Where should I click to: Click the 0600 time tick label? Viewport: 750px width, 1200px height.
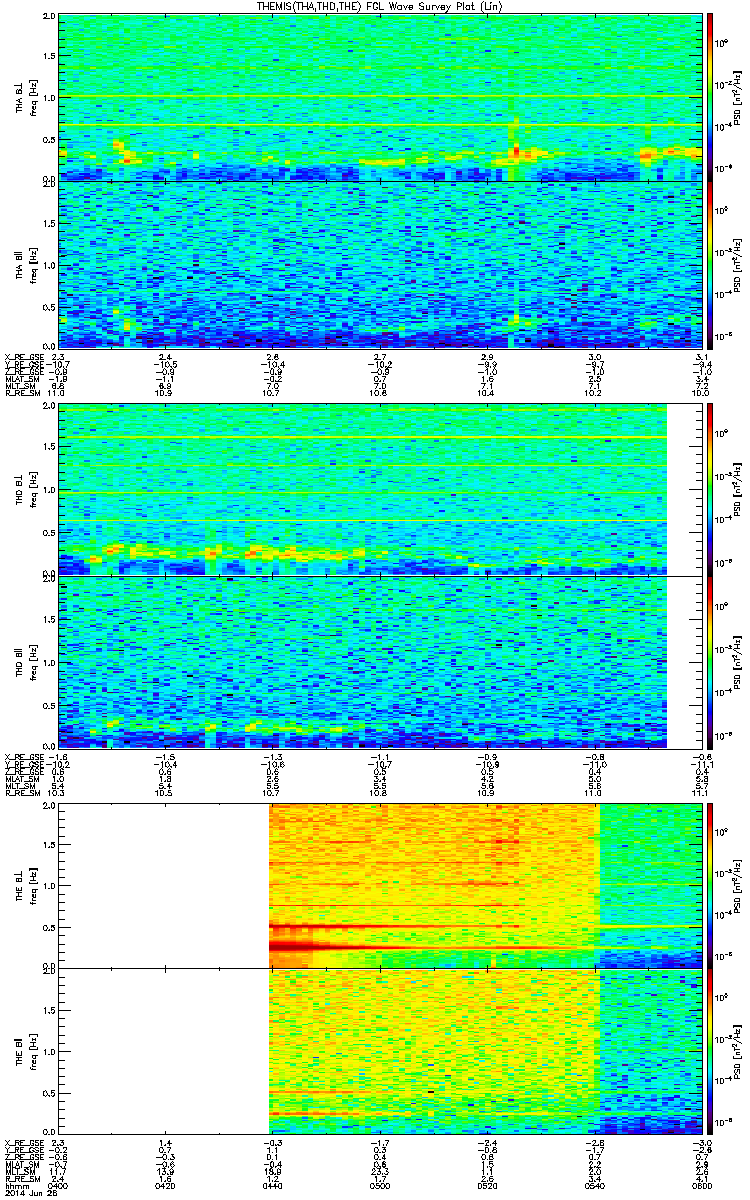point(700,1184)
